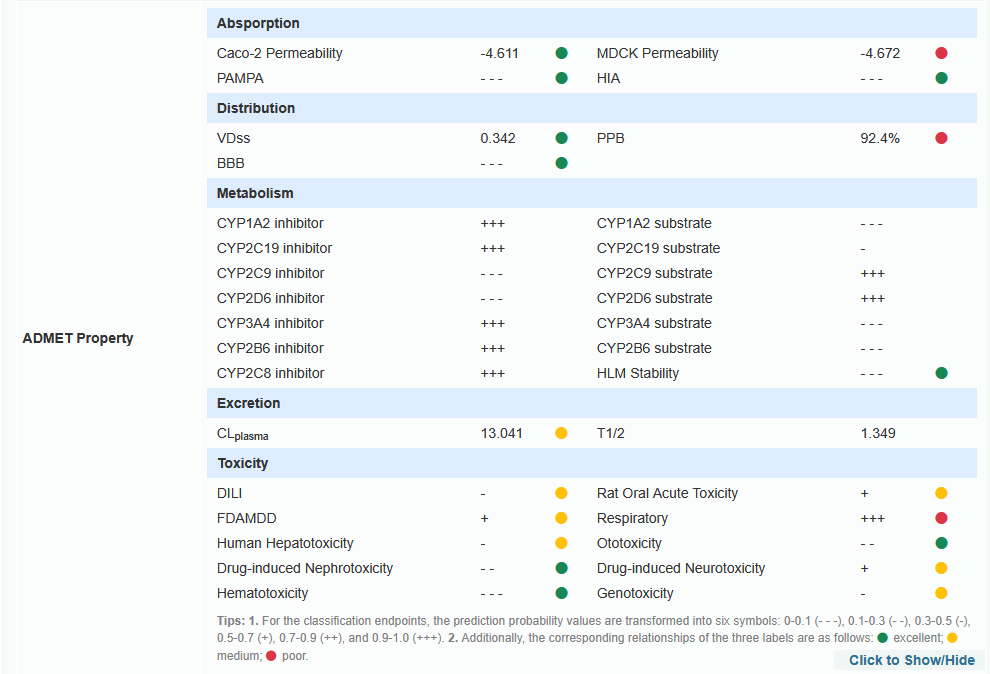Select the Metabolism section header
The width and height of the screenshot is (990, 674).
click(255, 193)
